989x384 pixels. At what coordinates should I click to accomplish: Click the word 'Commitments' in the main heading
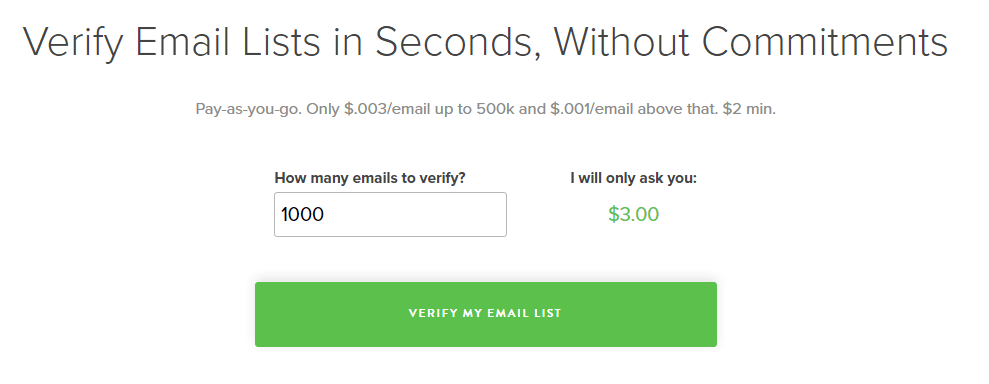824,42
